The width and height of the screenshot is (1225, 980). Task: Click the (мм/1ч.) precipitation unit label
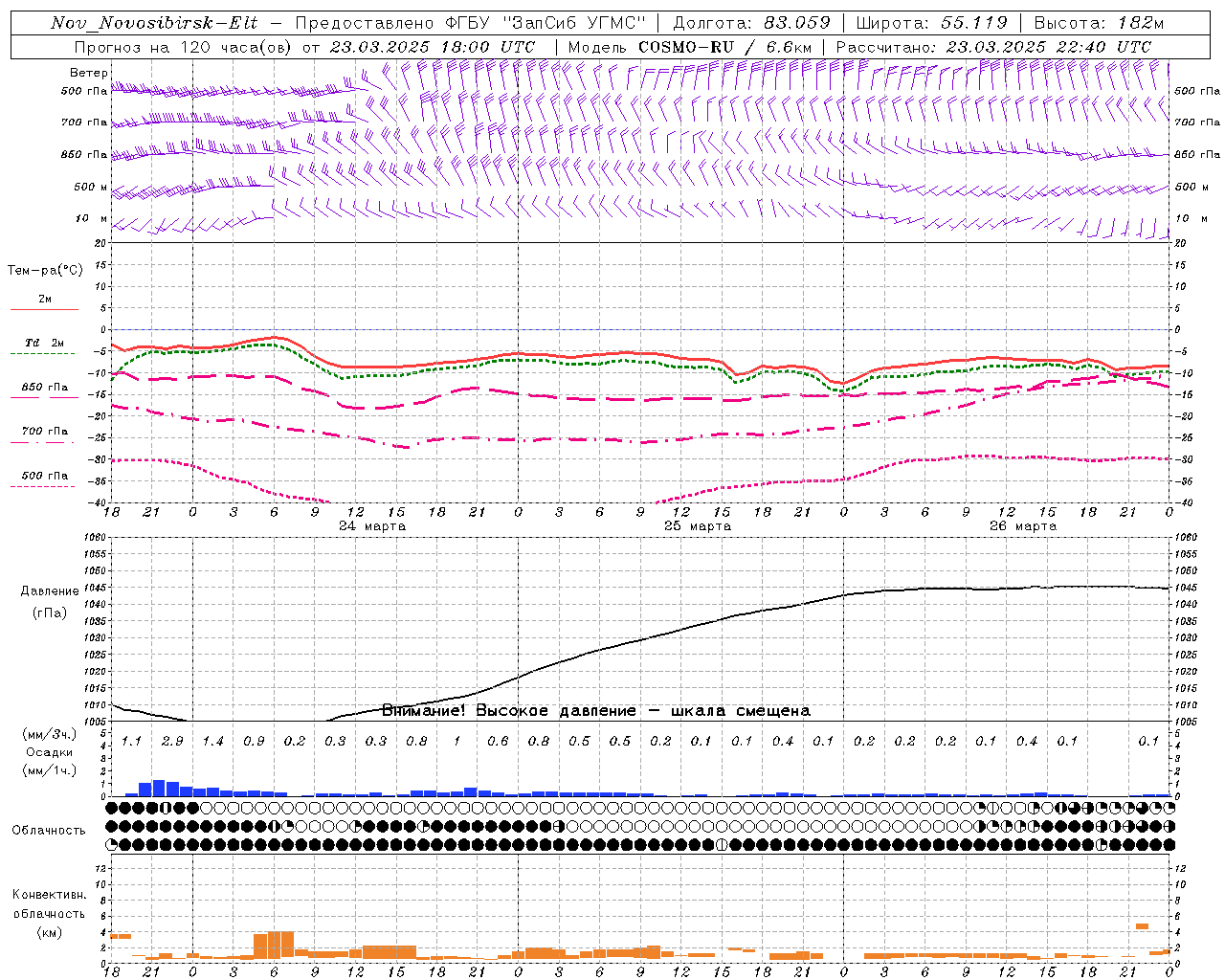(x=48, y=770)
